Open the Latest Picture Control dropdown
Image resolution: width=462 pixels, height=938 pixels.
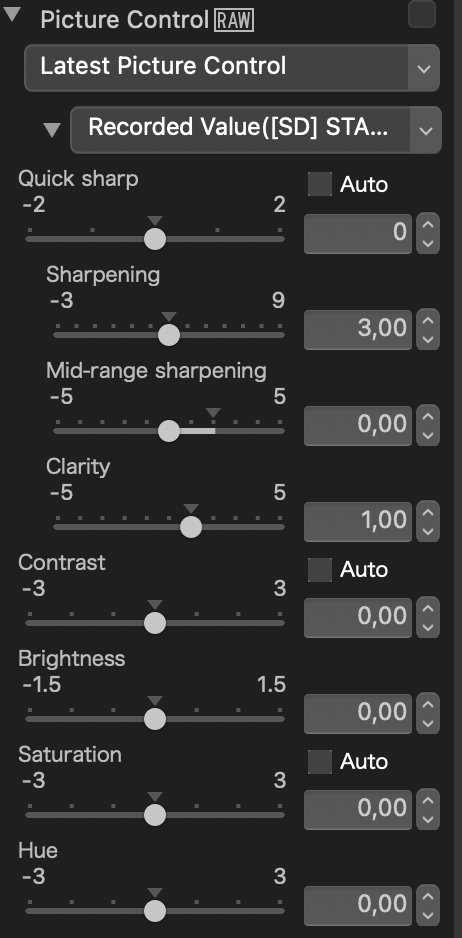coord(232,68)
